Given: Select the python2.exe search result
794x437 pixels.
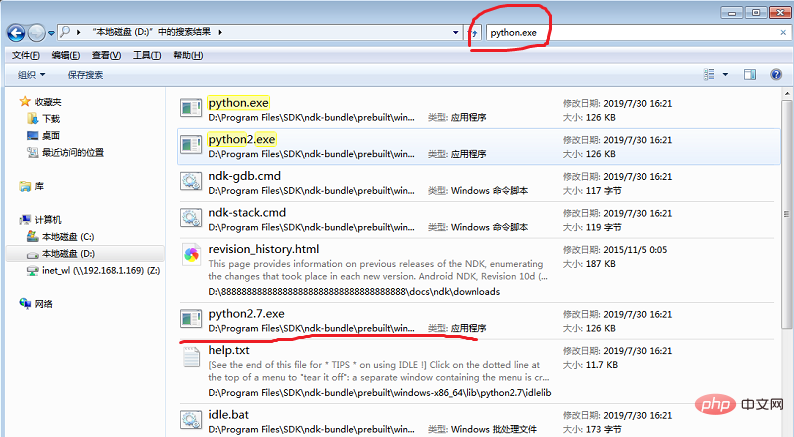Looking at the screenshot, I should (x=242, y=139).
